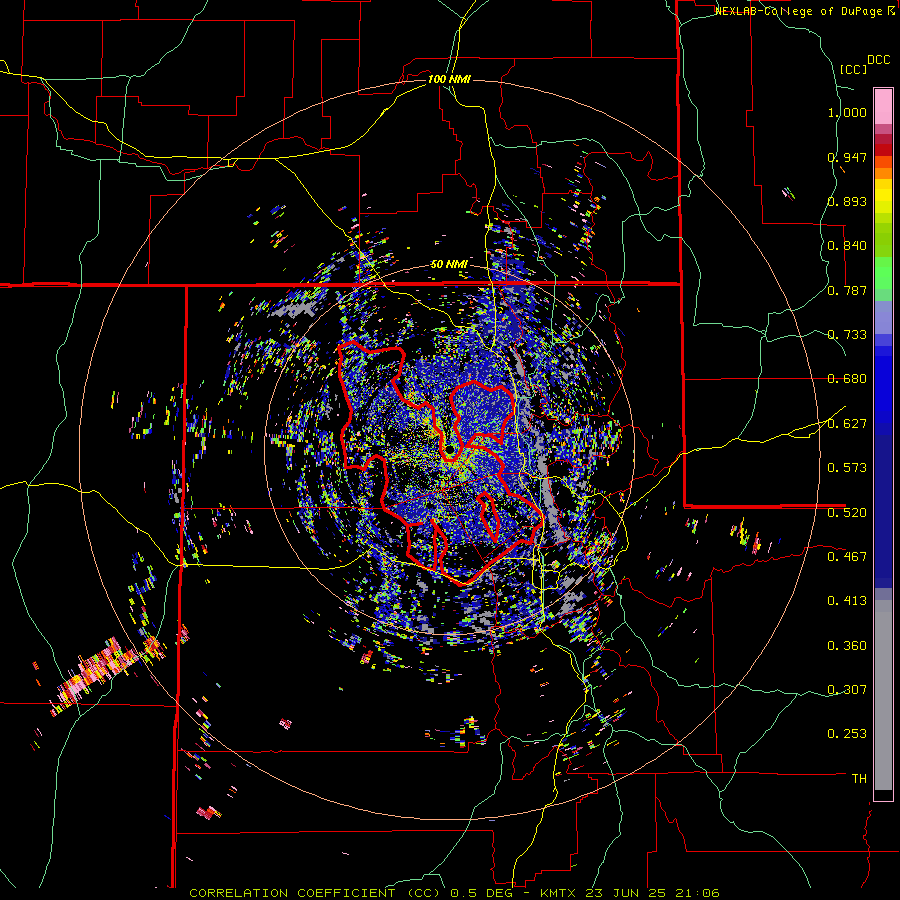Screen dimensions: 900x900
Task: Click the 0.573 legend value
Action: (x=847, y=468)
